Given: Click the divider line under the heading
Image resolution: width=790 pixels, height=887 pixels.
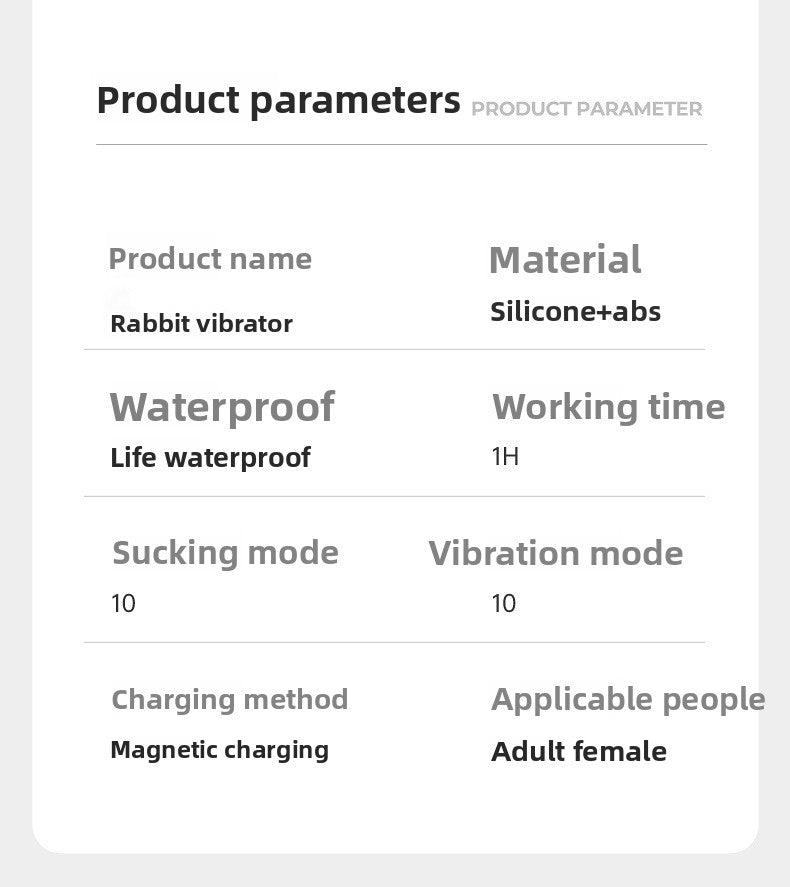Looking at the screenshot, I should tap(402, 144).
